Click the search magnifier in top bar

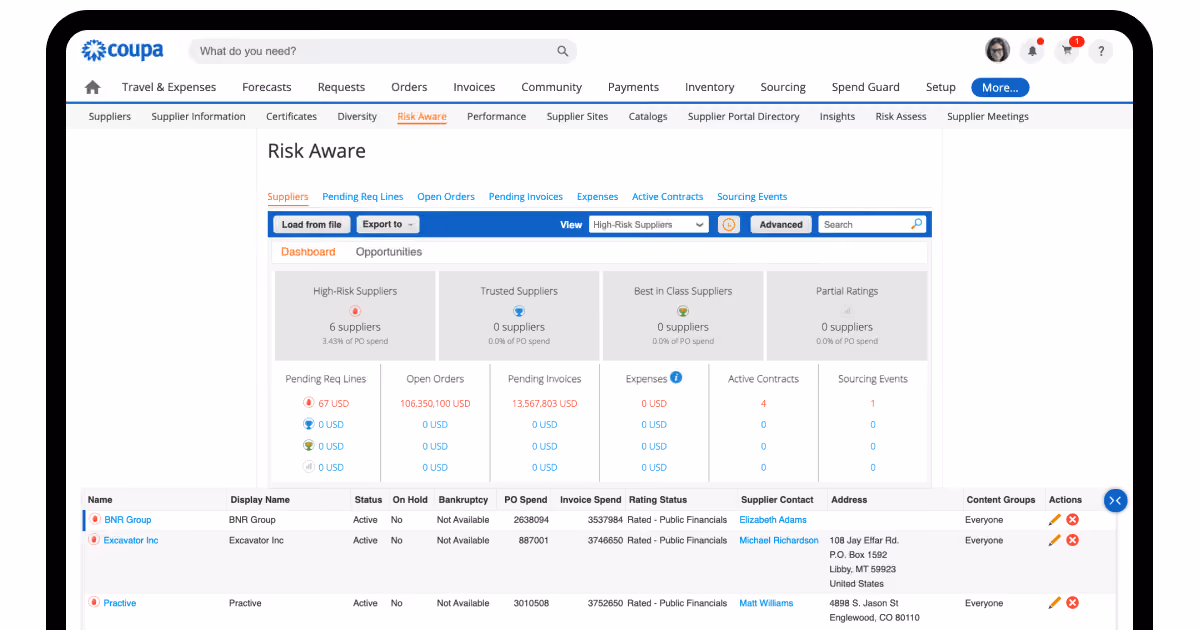click(x=563, y=51)
